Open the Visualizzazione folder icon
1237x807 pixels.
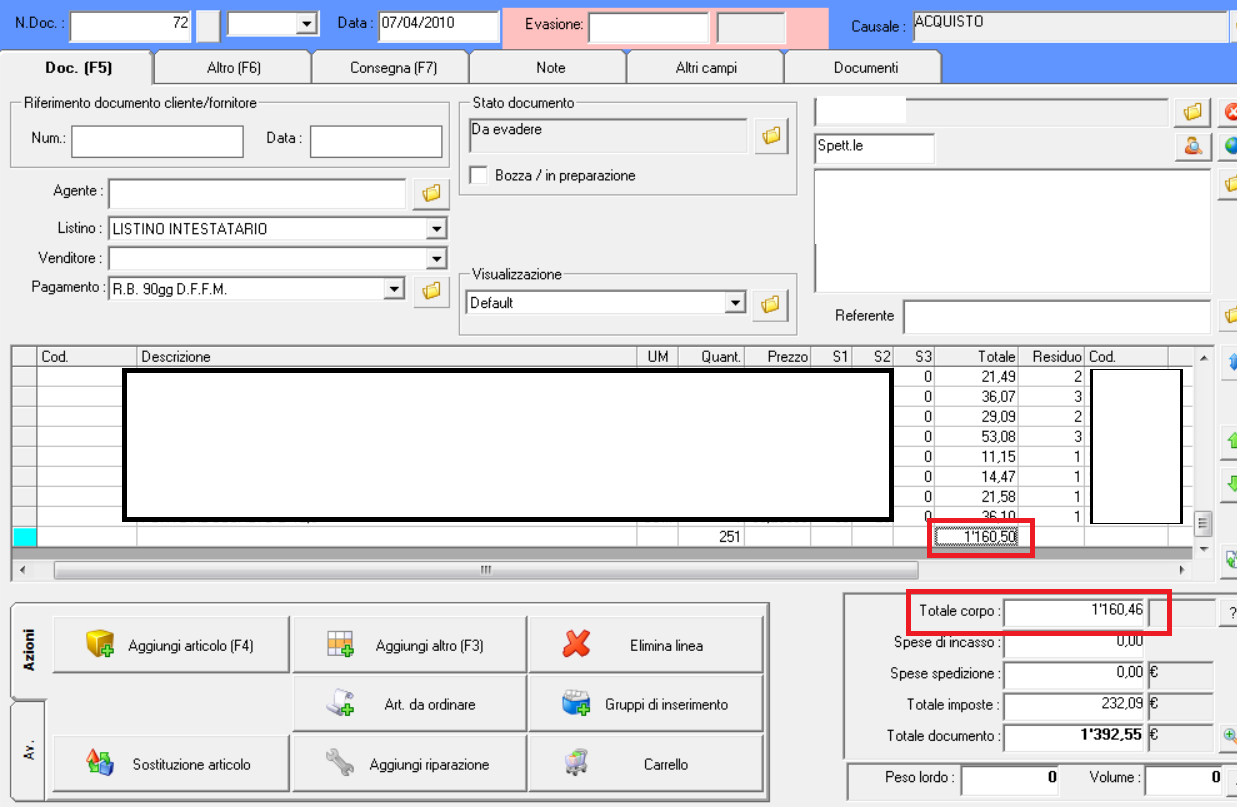point(770,304)
